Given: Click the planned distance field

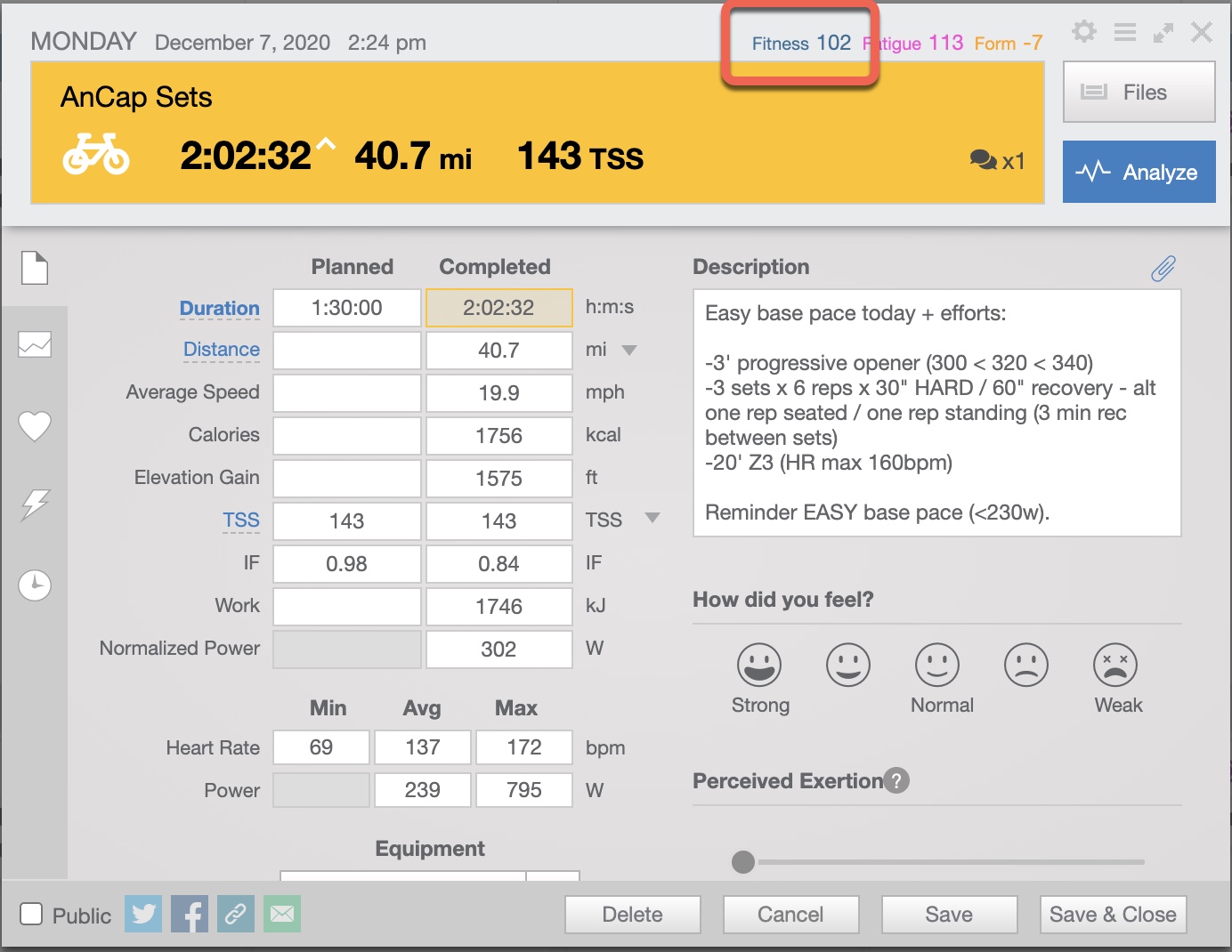Looking at the screenshot, I should pyautogui.click(x=347, y=351).
